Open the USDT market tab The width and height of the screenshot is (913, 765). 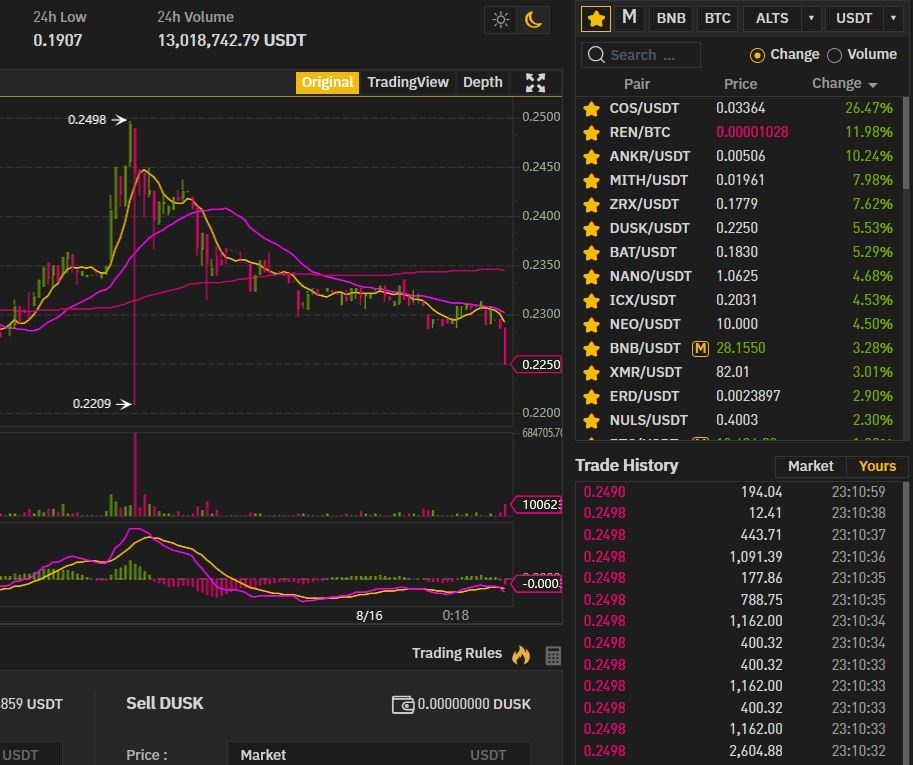pos(854,18)
